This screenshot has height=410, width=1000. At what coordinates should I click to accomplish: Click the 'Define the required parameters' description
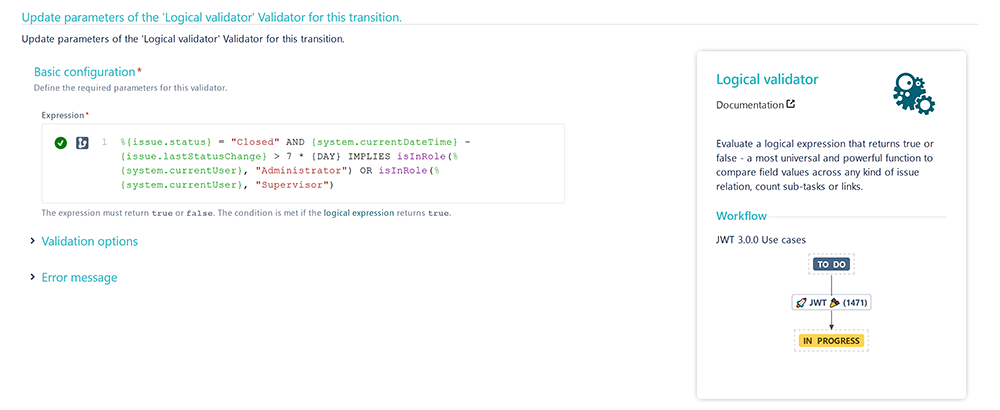130,88
